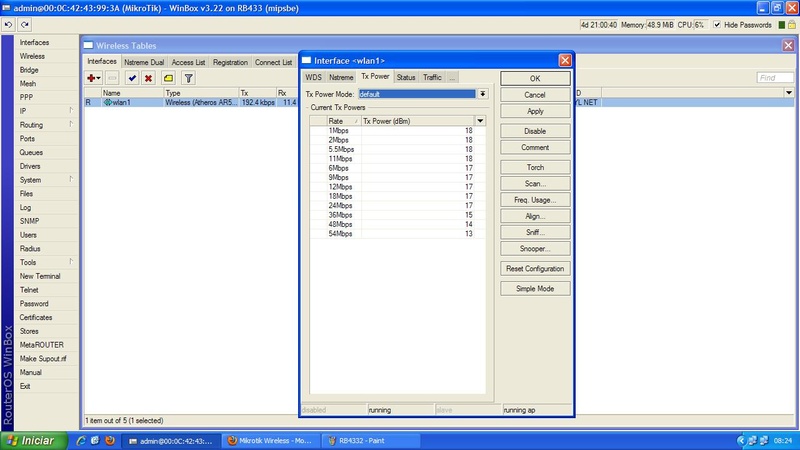Open Access List tab
800x450 pixels.
click(x=188, y=62)
